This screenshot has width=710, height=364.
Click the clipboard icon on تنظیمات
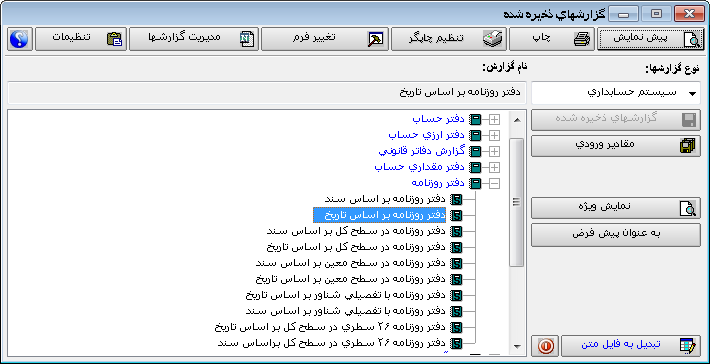point(114,39)
